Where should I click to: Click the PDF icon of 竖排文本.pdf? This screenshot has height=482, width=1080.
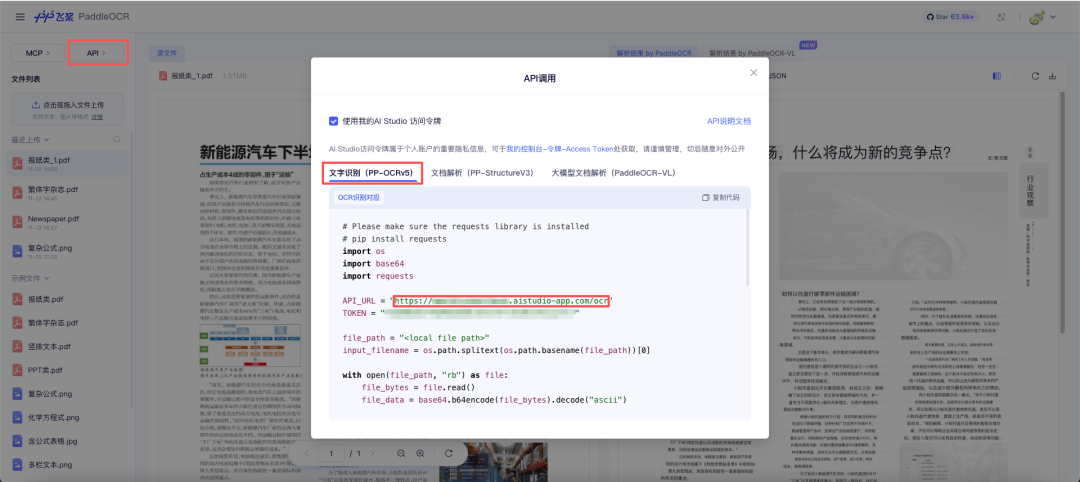coord(18,346)
